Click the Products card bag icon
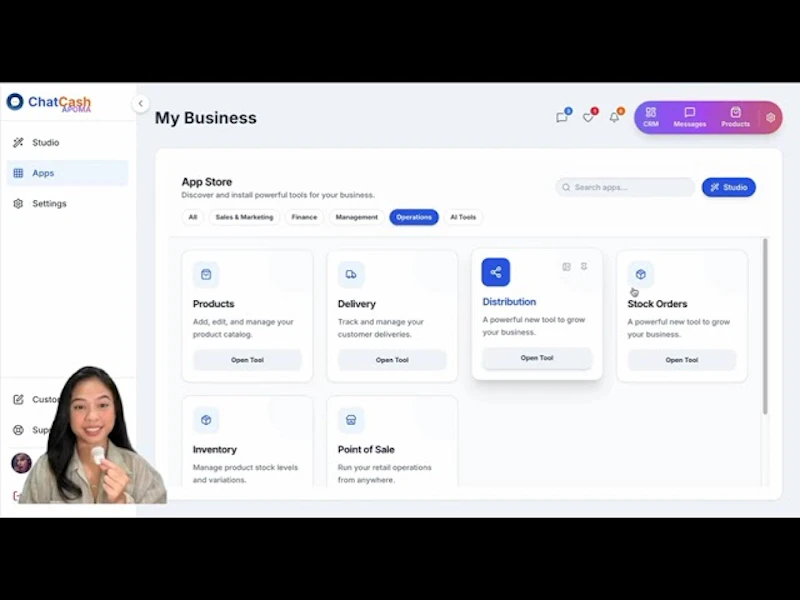The width and height of the screenshot is (800, 600). coord(206,274)
